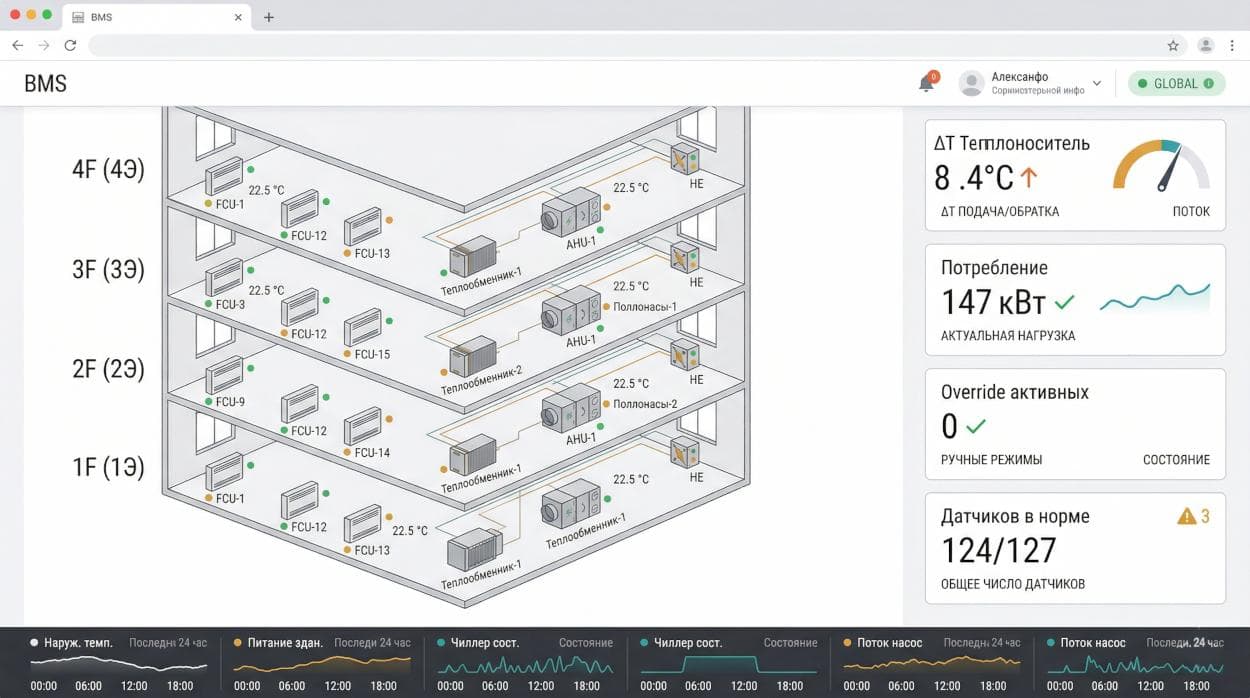Select the FCU-13 unit on floor 1F
This screenshot has width=1250, height=698.
[363, 525]
